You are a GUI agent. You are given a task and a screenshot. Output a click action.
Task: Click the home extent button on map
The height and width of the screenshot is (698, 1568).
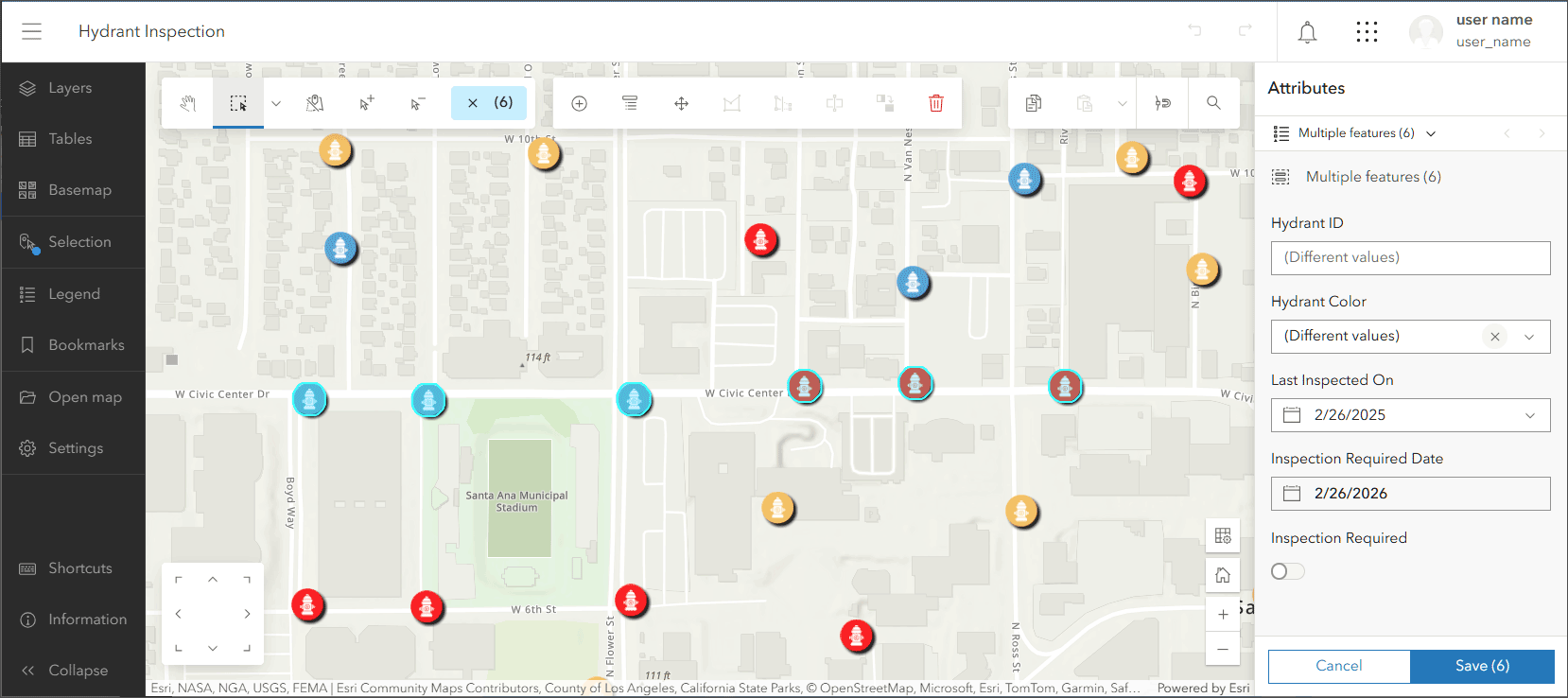(1223, 575)
